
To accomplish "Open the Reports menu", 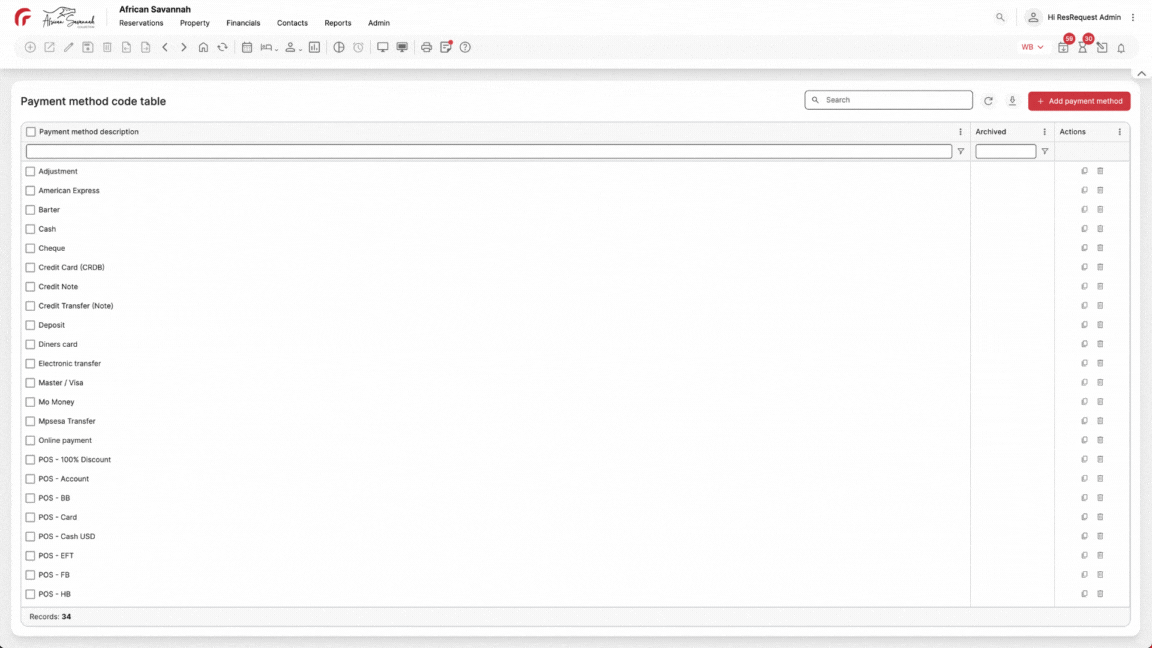I will tap(338, 23).
